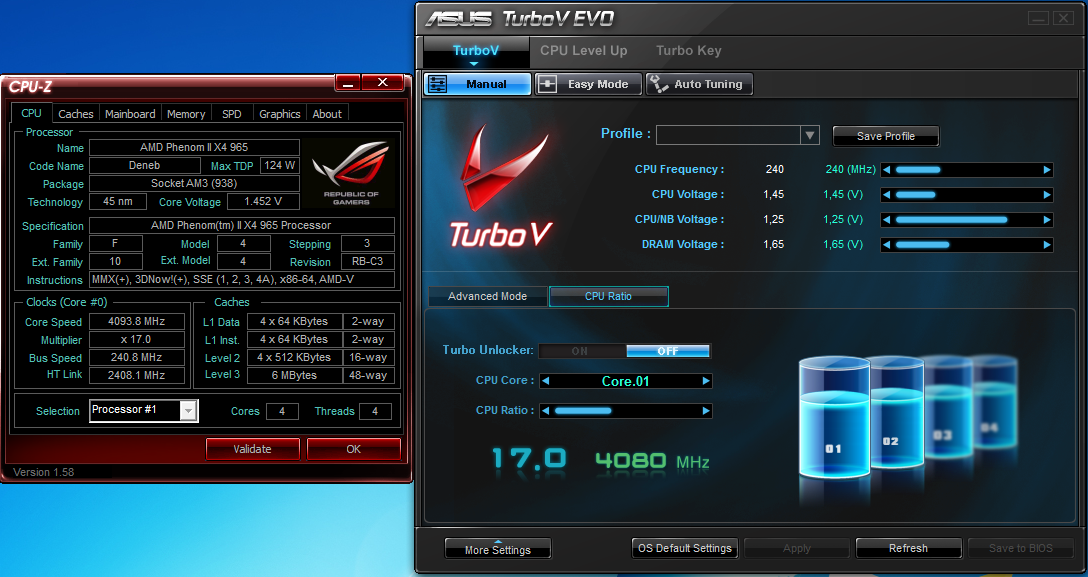Switch to the Mainboard tab
Viewport: 1088px width, 577px height.
coord(130,114)
